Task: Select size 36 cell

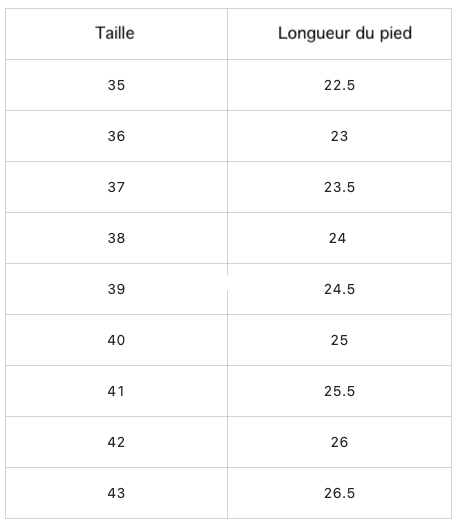Action: point(116,136)
